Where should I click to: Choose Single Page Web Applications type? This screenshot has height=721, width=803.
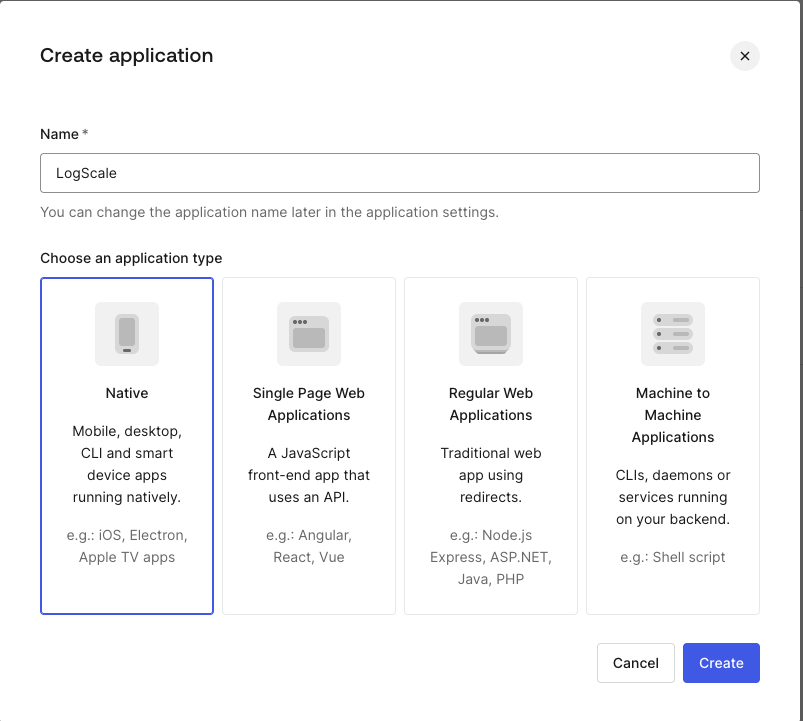308,445
